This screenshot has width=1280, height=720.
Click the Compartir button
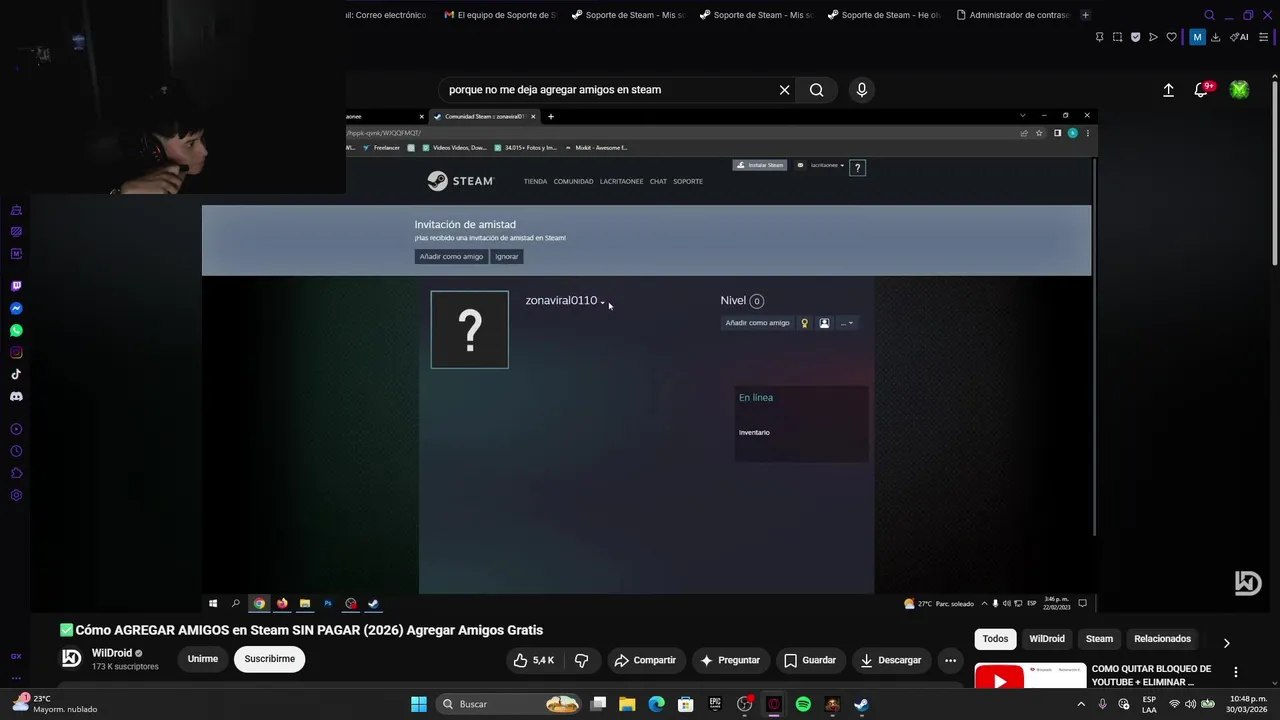click(645, 660)
